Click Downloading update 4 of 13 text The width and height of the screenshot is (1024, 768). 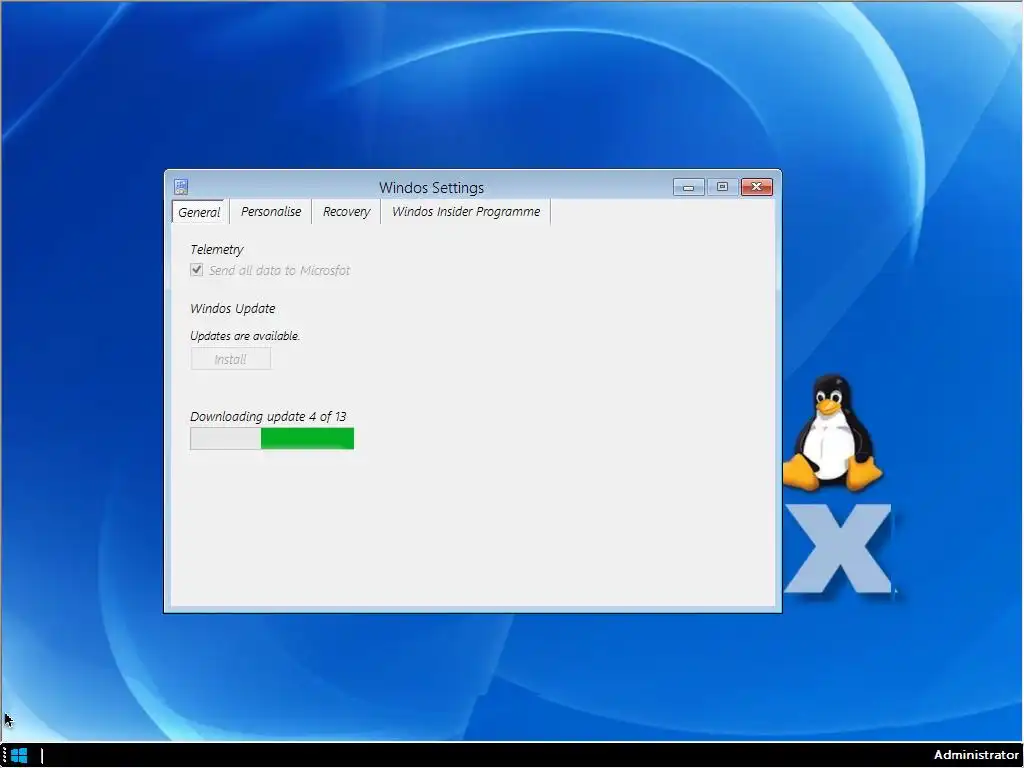click(x=268, y=417)
